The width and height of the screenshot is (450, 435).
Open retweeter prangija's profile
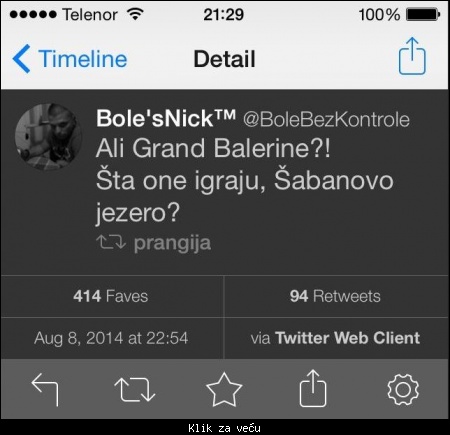coord(172,243)
